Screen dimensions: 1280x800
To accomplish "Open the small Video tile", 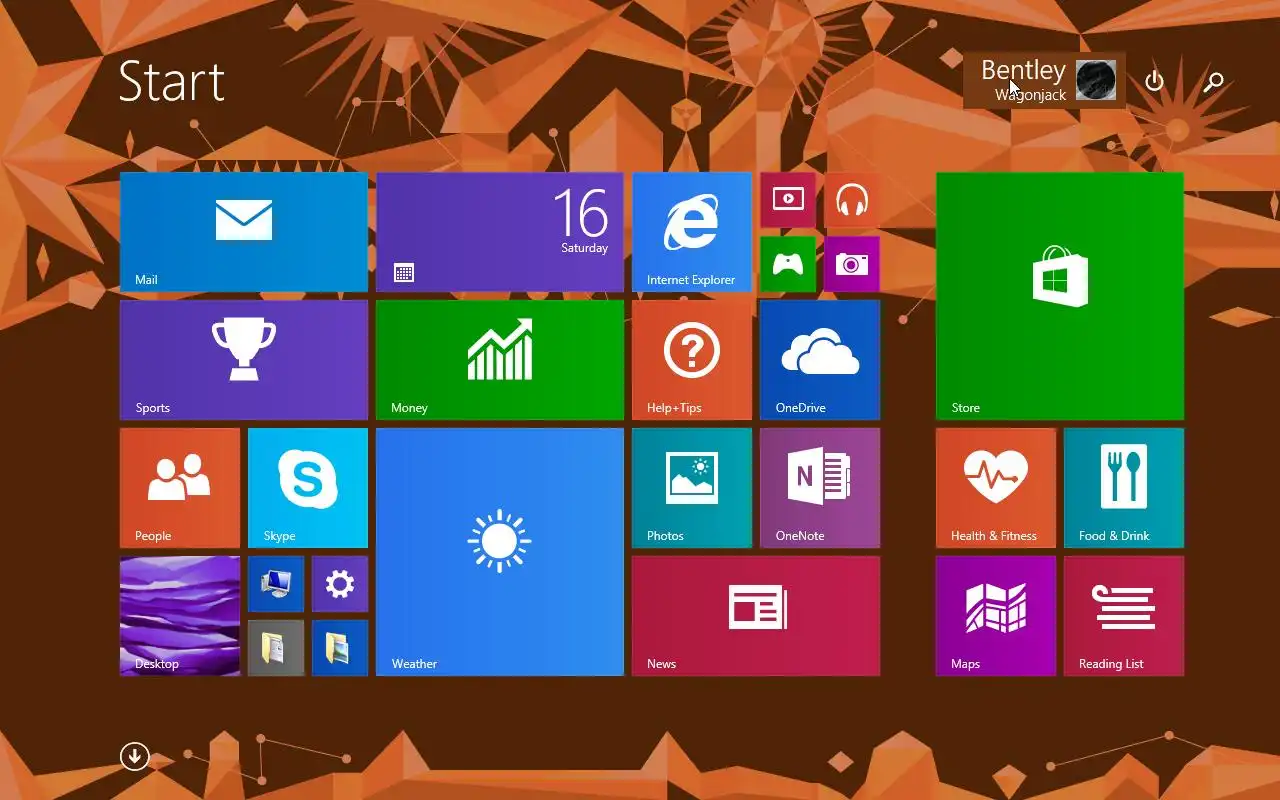I will pos(788,200).
